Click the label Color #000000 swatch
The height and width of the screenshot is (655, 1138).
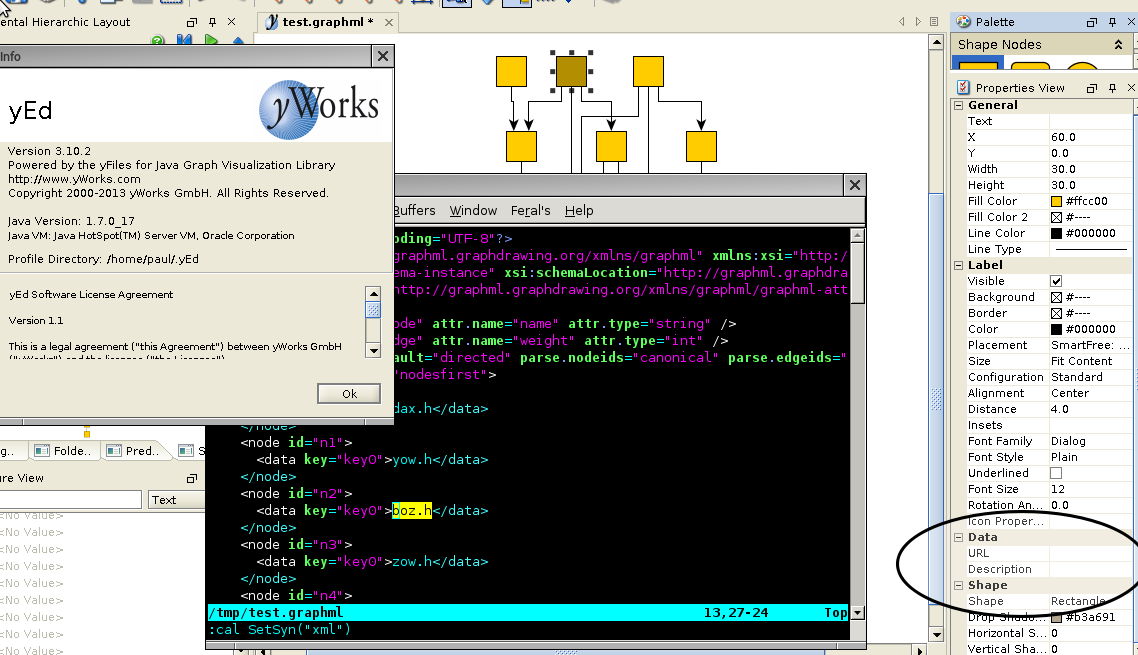coord(1056,329)
